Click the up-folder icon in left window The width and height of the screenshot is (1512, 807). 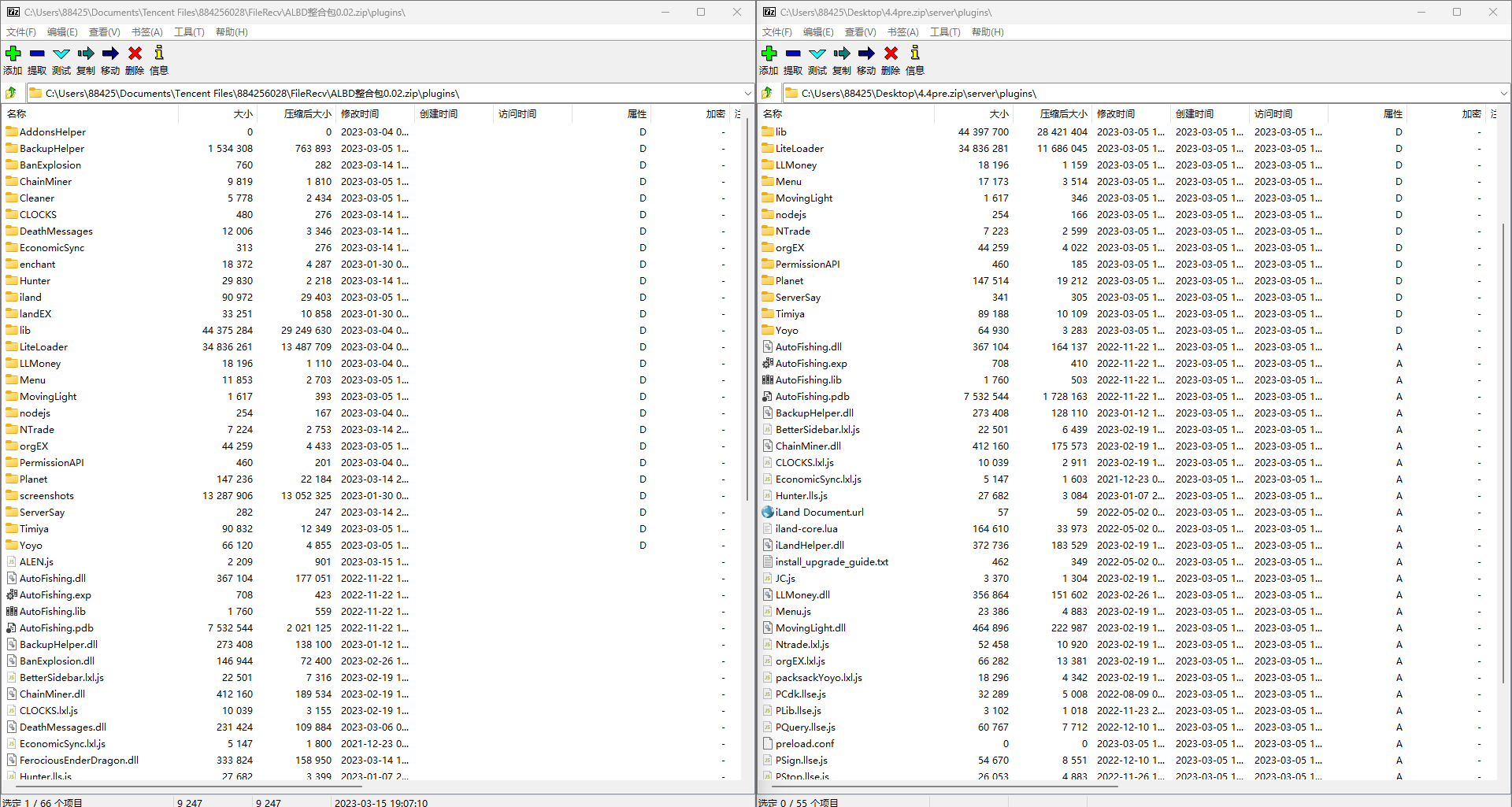[x=11, y=93]
